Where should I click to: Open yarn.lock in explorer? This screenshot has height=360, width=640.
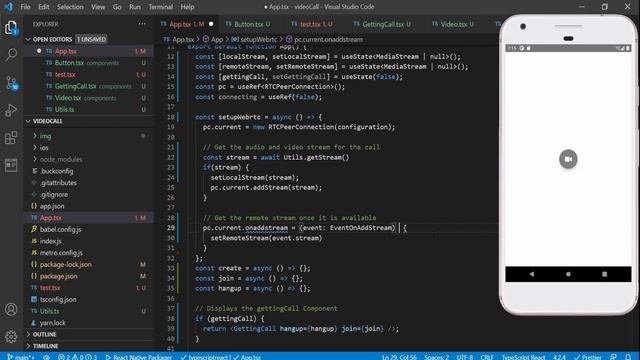tap(52, 323)
